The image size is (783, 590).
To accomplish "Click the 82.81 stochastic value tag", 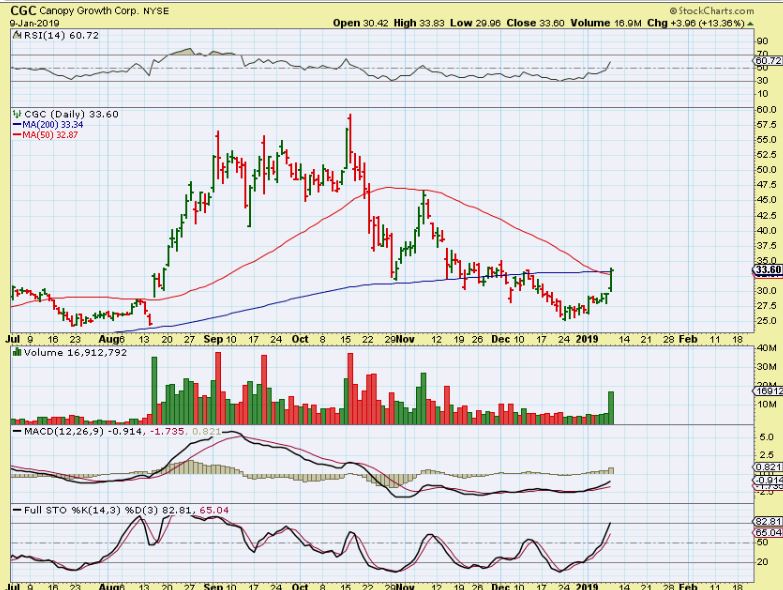I will tap(768, 522).
